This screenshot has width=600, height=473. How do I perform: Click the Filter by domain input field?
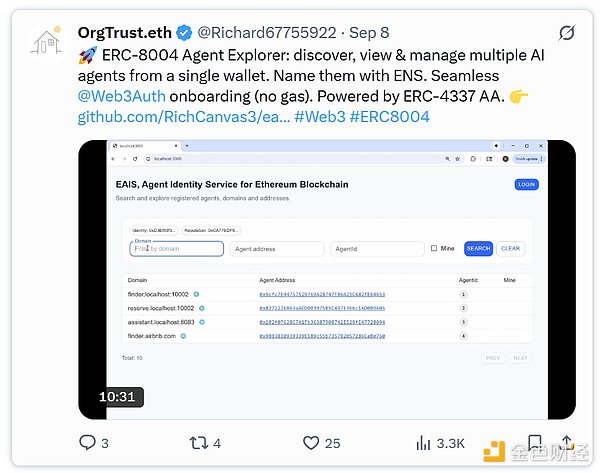point(176,249)
